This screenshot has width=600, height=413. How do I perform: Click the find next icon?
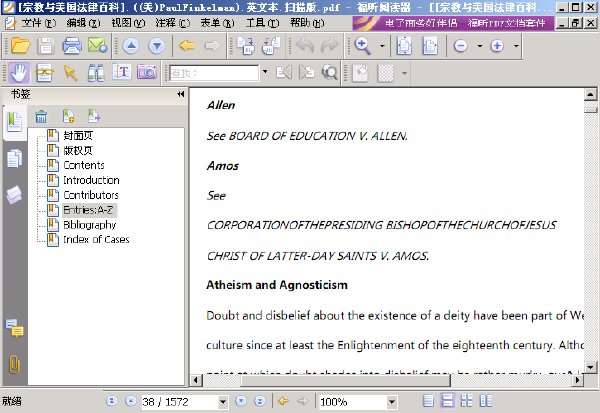click(307, 72)
